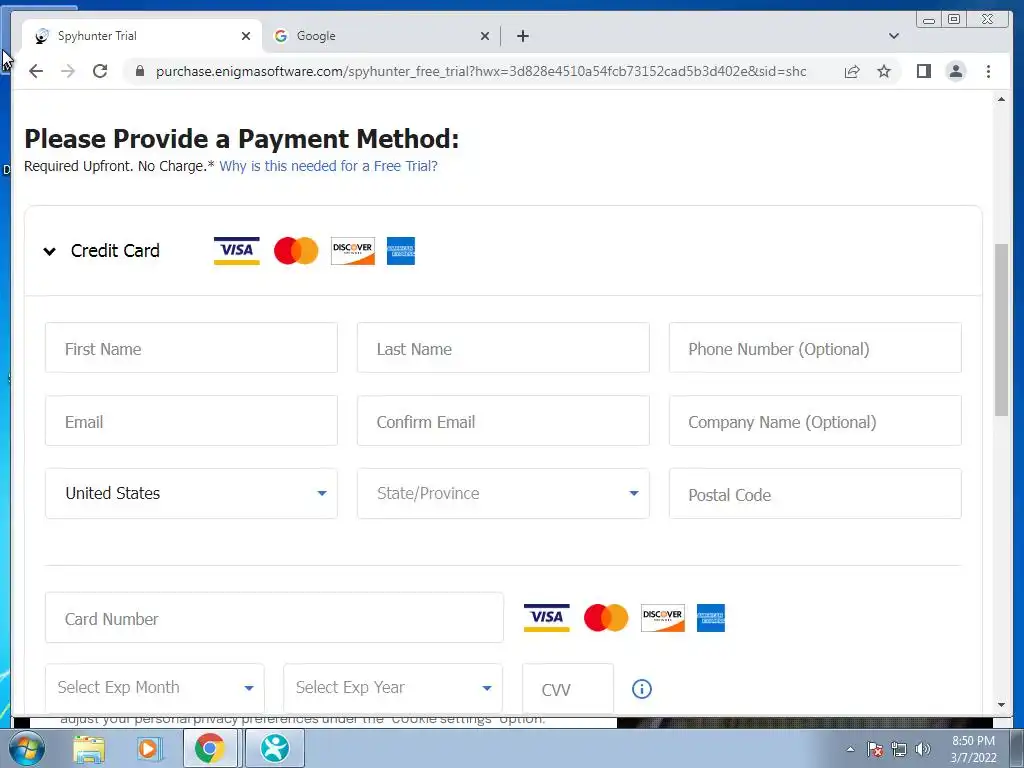Screen dimensions: 1024x768
Task: Click the scrollbar down arrow
Action: [1001, 705]
